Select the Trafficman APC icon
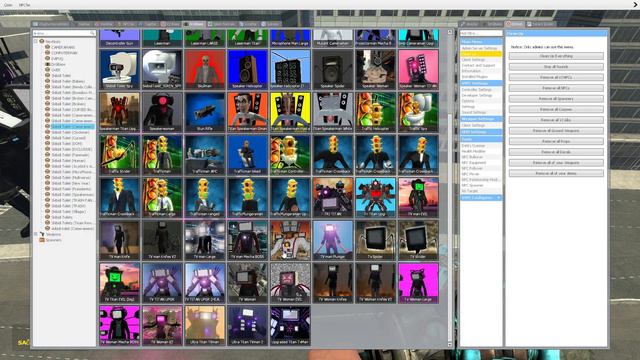This screenshot has width=640, height=360. [x=205, y=155]
